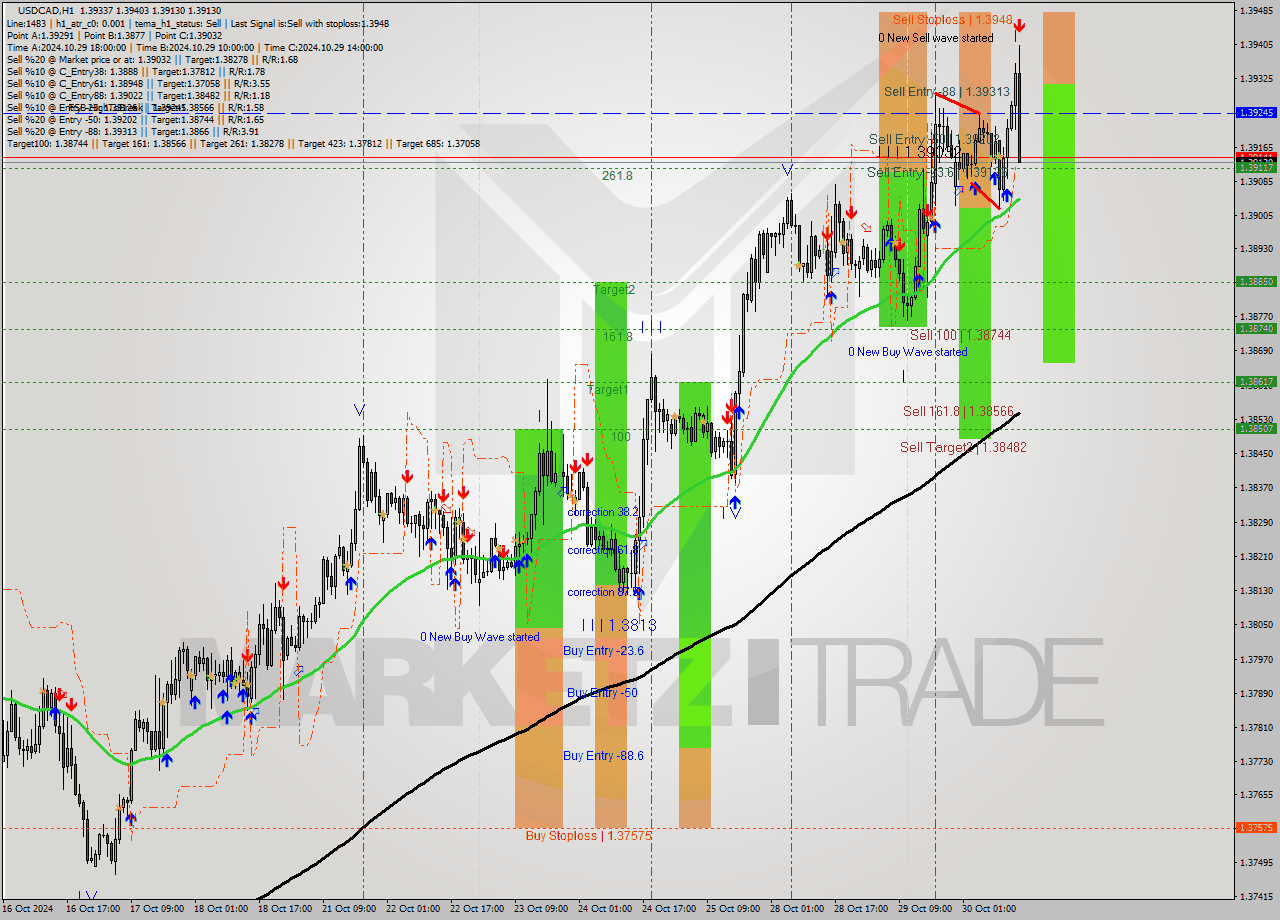Select the | | | 1.3813 price label

[x=619, y=625]
